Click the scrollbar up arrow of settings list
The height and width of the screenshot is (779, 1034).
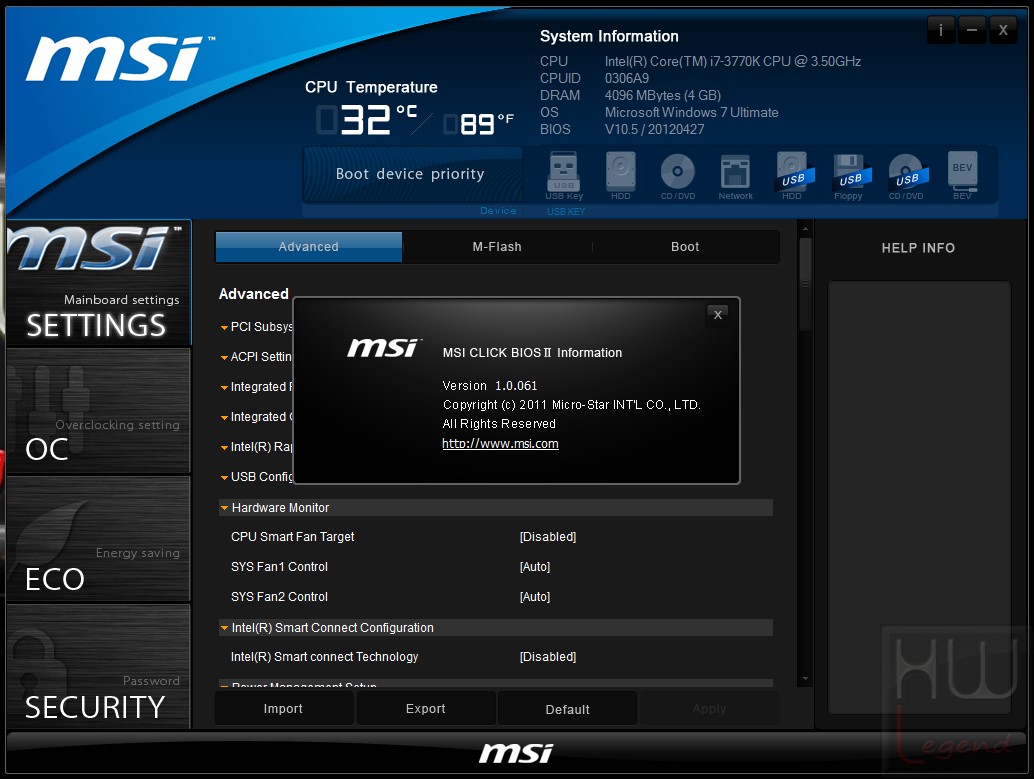tap(805, 229)
